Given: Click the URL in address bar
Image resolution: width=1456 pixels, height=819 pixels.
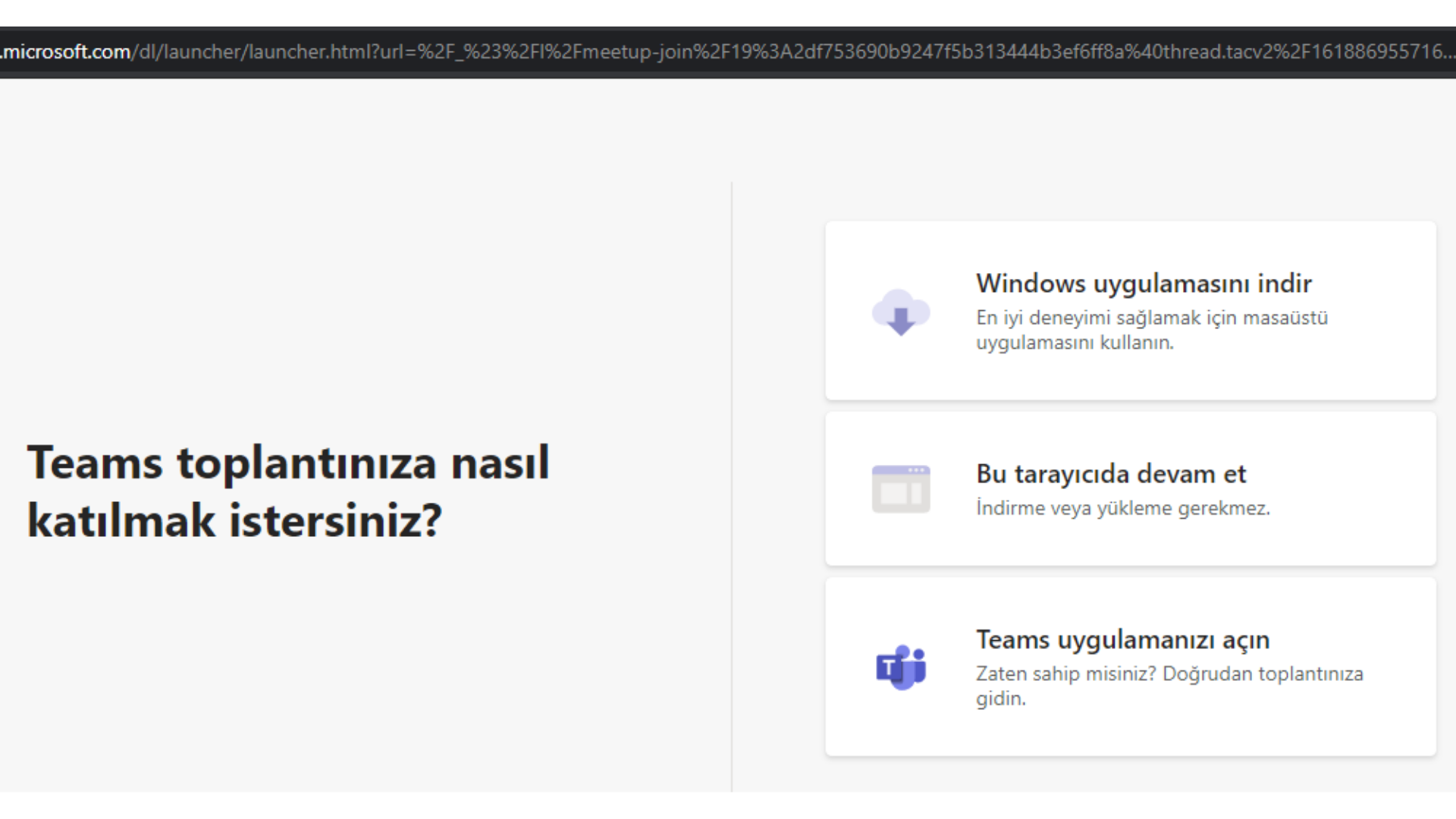Looking at the screenshot, I should 726,52.
